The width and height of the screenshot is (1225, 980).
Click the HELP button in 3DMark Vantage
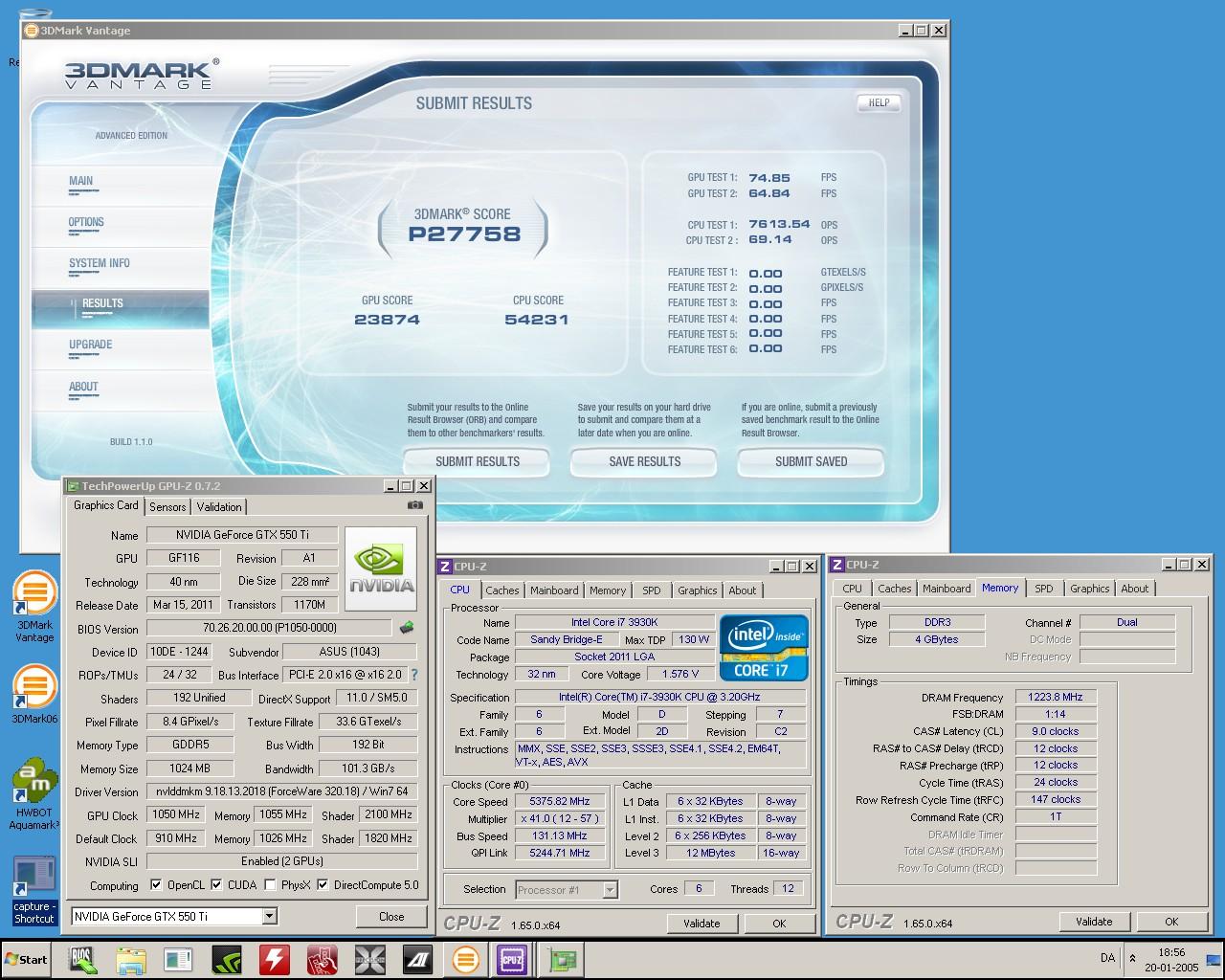coord(879,102)
